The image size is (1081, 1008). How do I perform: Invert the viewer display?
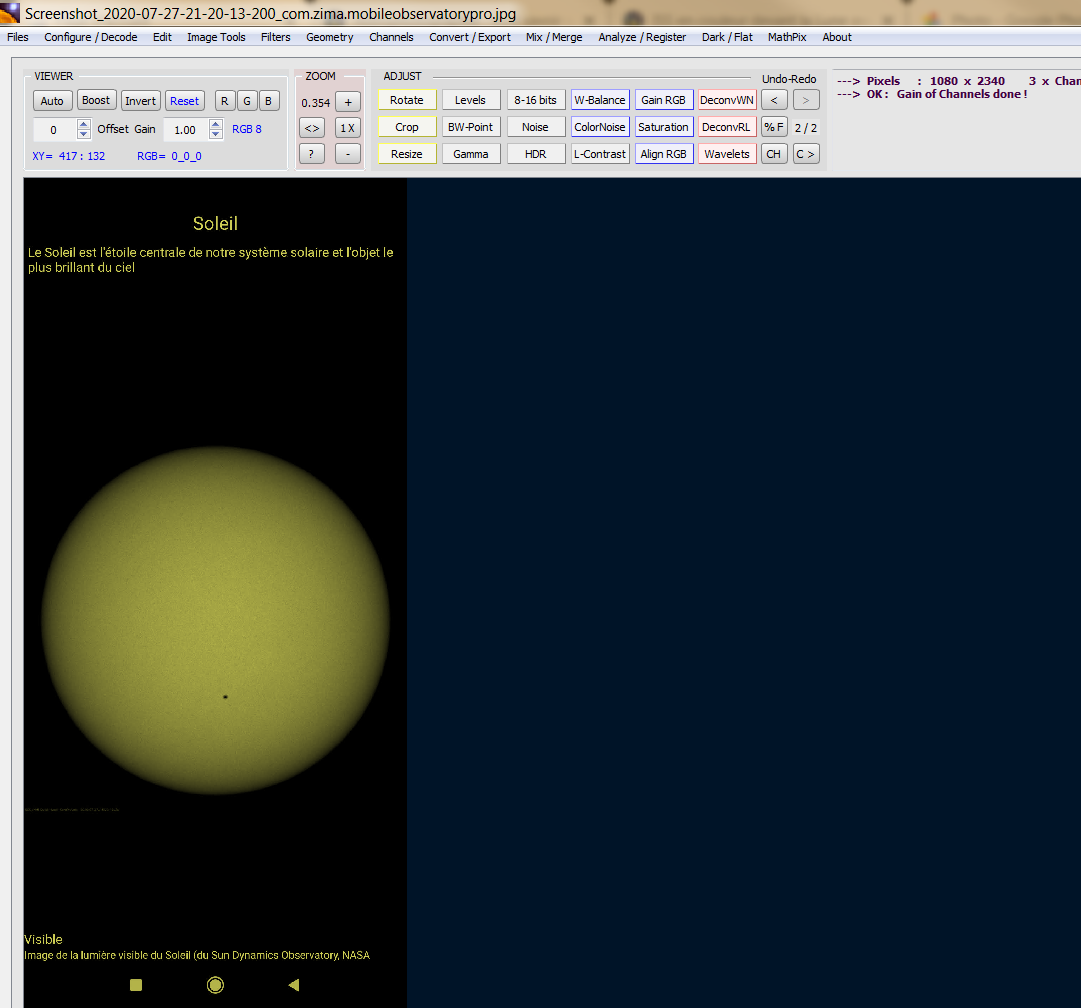coord(141,101)
